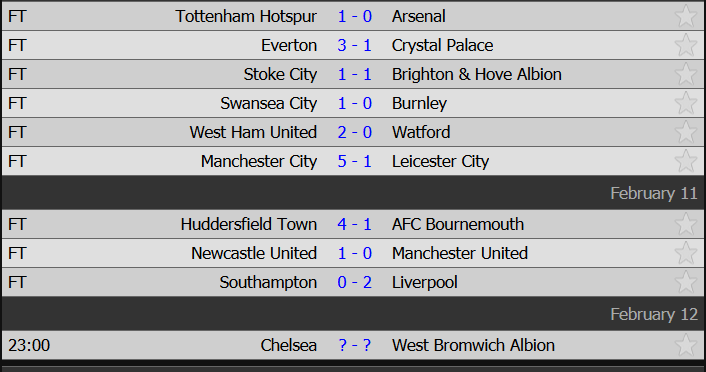Open the Huddersfield Town 4 - 1 score
The width and height of the screenshot is (706, 372).
tap(354, 224)
